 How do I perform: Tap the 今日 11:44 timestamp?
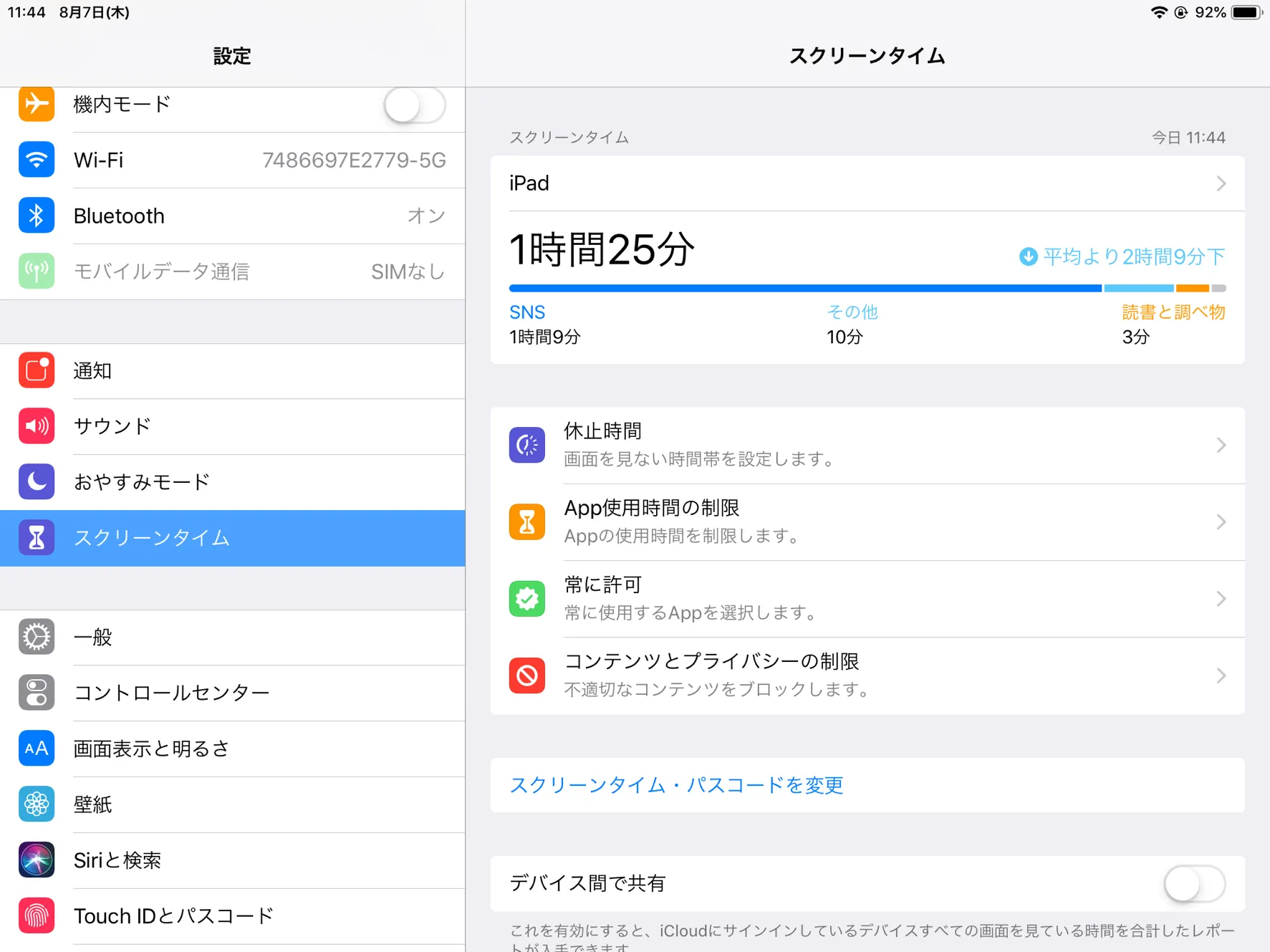pos(1189,138)
